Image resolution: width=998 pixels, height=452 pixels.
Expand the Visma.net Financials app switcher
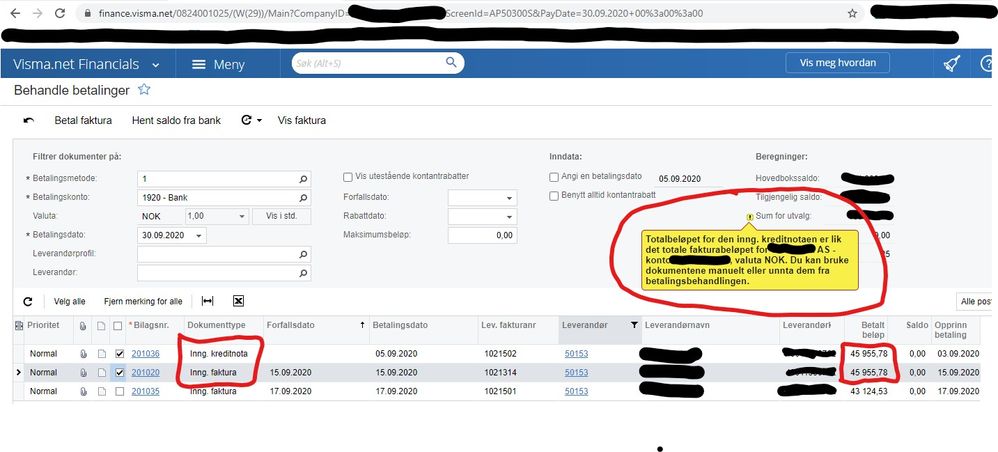tap(156, 65)
